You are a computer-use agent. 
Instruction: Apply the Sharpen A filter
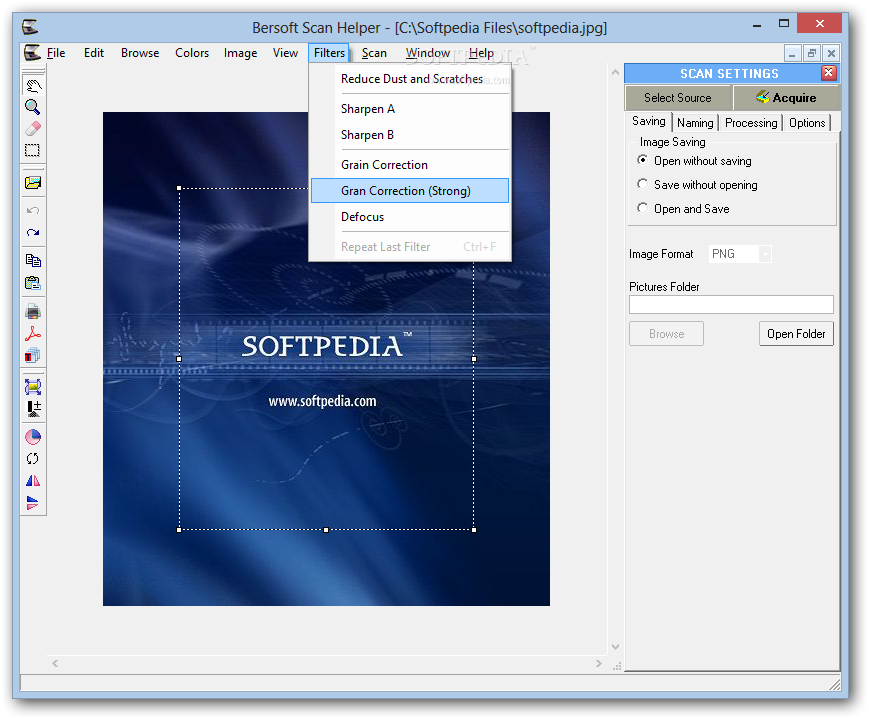pyautogui.click(x=410, y=109)
